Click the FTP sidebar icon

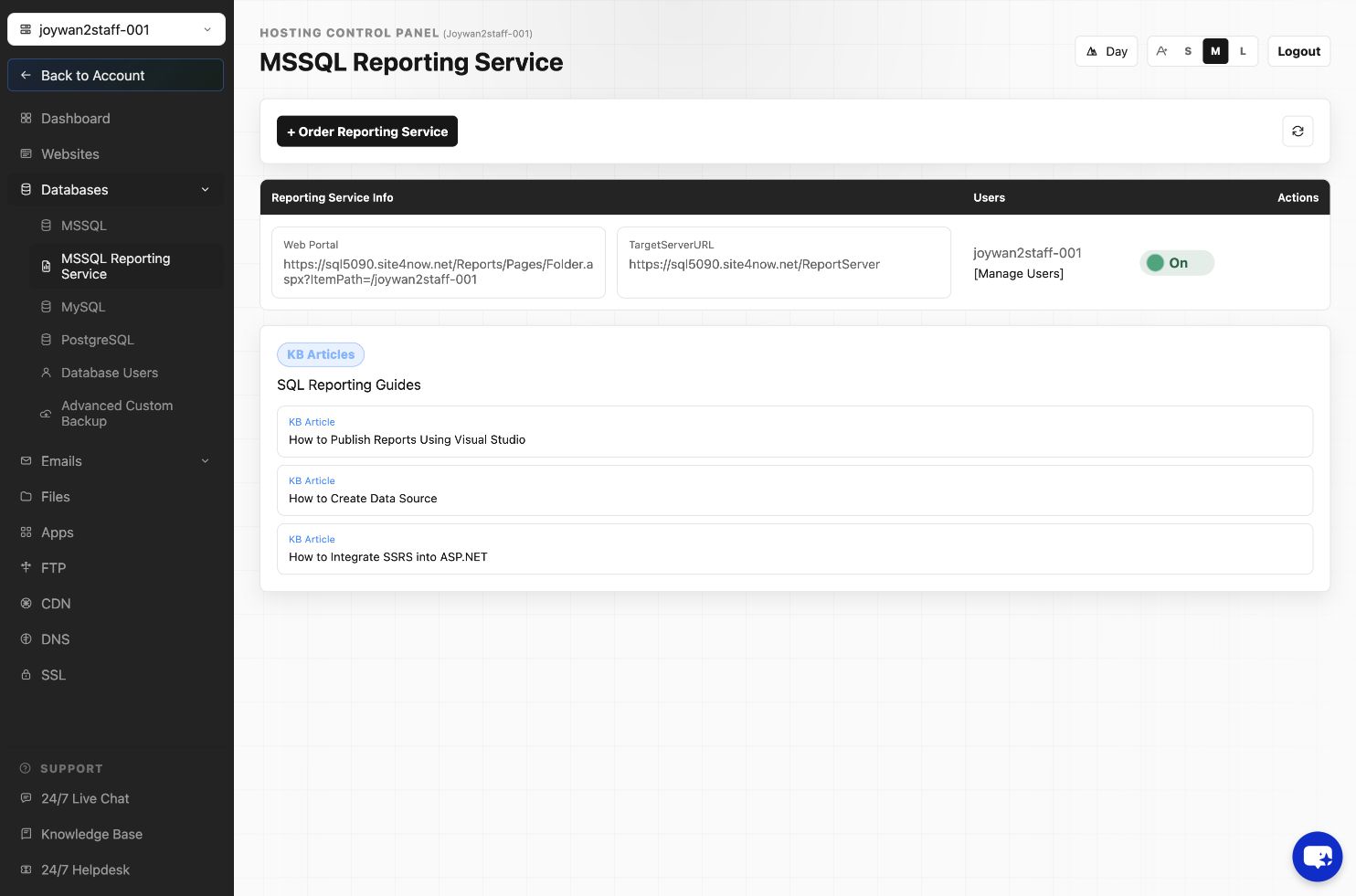click(x=26, y=568)
